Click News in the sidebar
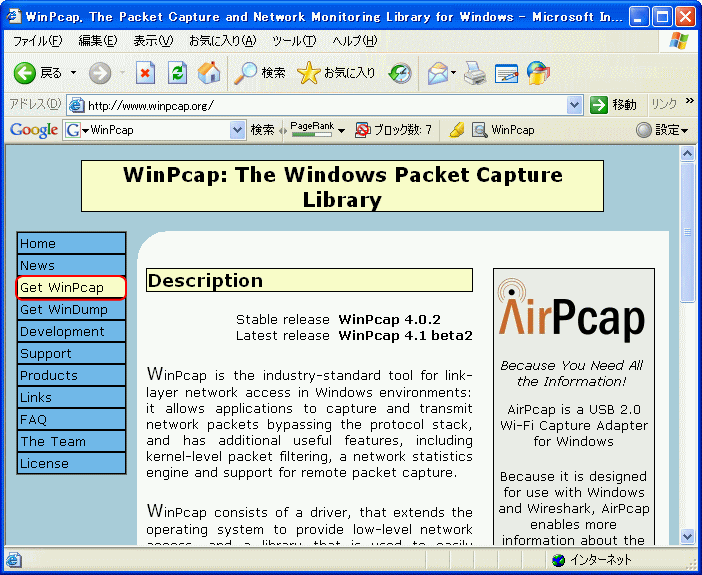The image size is (702, 575). tap(71, 265)
